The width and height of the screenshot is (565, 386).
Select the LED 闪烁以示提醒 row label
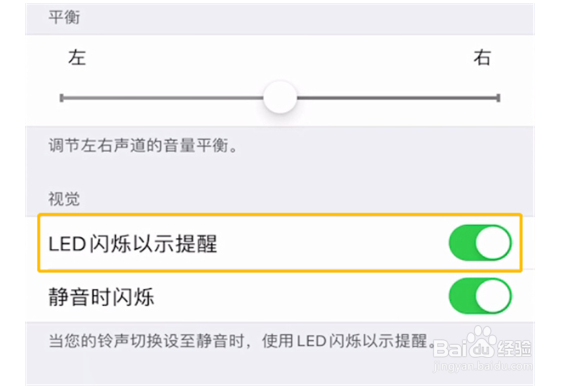(133, 244)
